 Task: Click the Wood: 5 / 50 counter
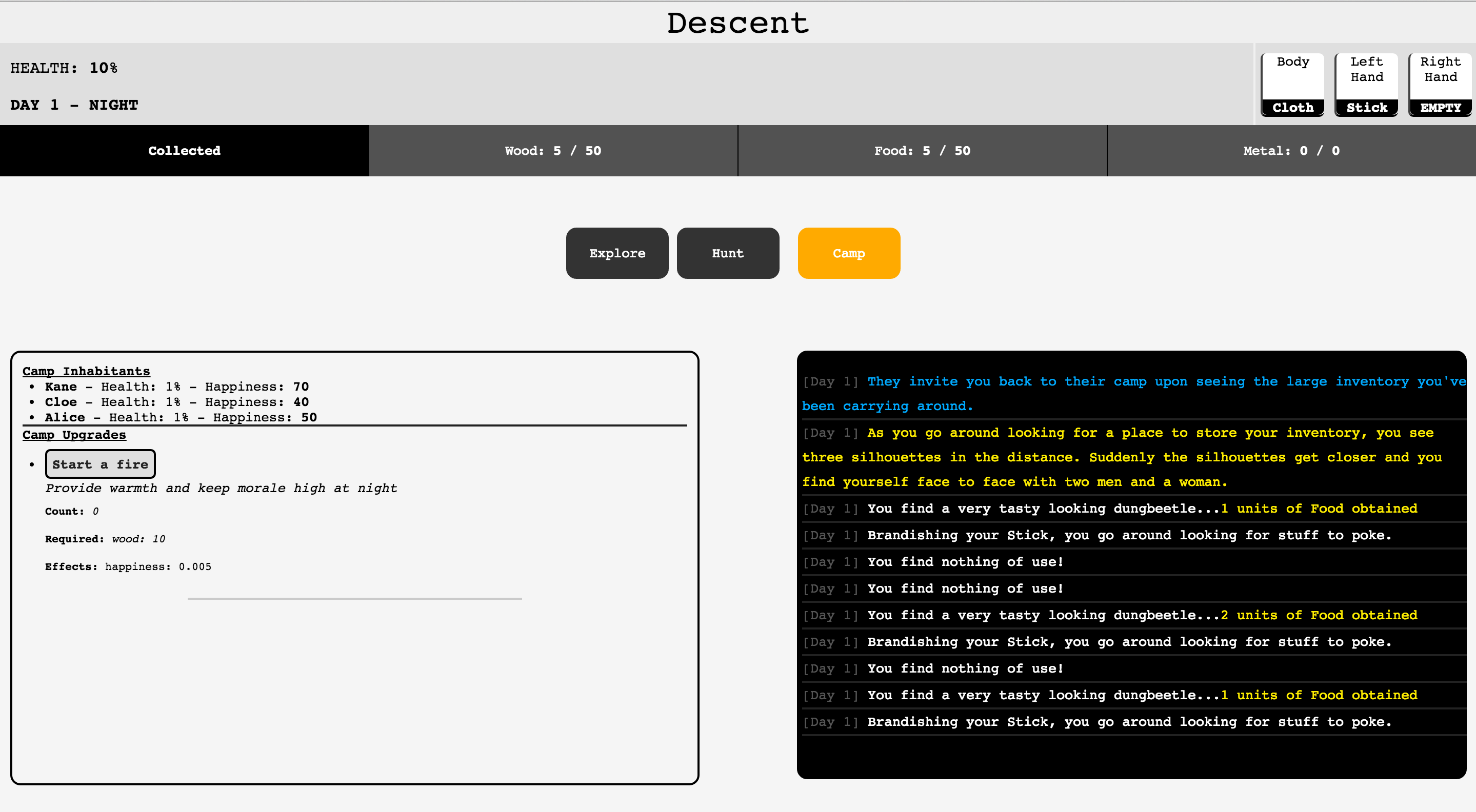tap(553, 151)
